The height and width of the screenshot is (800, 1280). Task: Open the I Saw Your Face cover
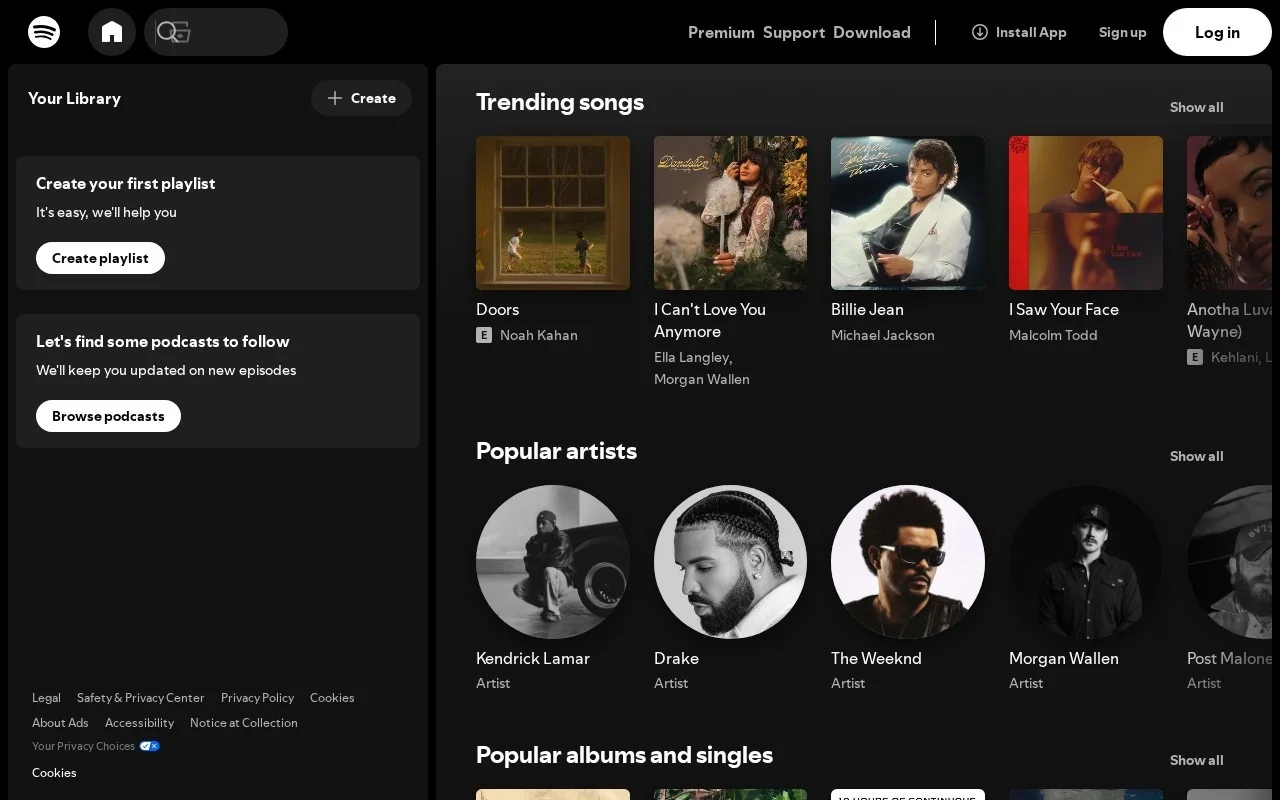pos(1086,213)
